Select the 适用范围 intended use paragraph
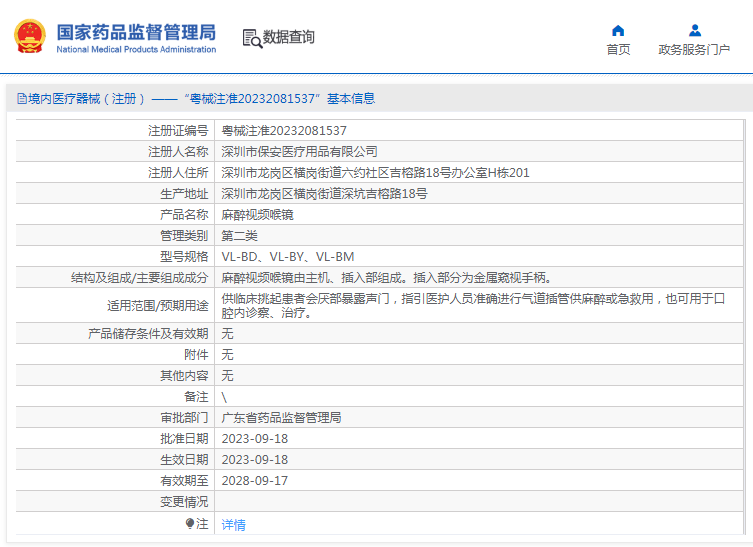The width and height of the screenshot is (753, 547). pos(473,305)
